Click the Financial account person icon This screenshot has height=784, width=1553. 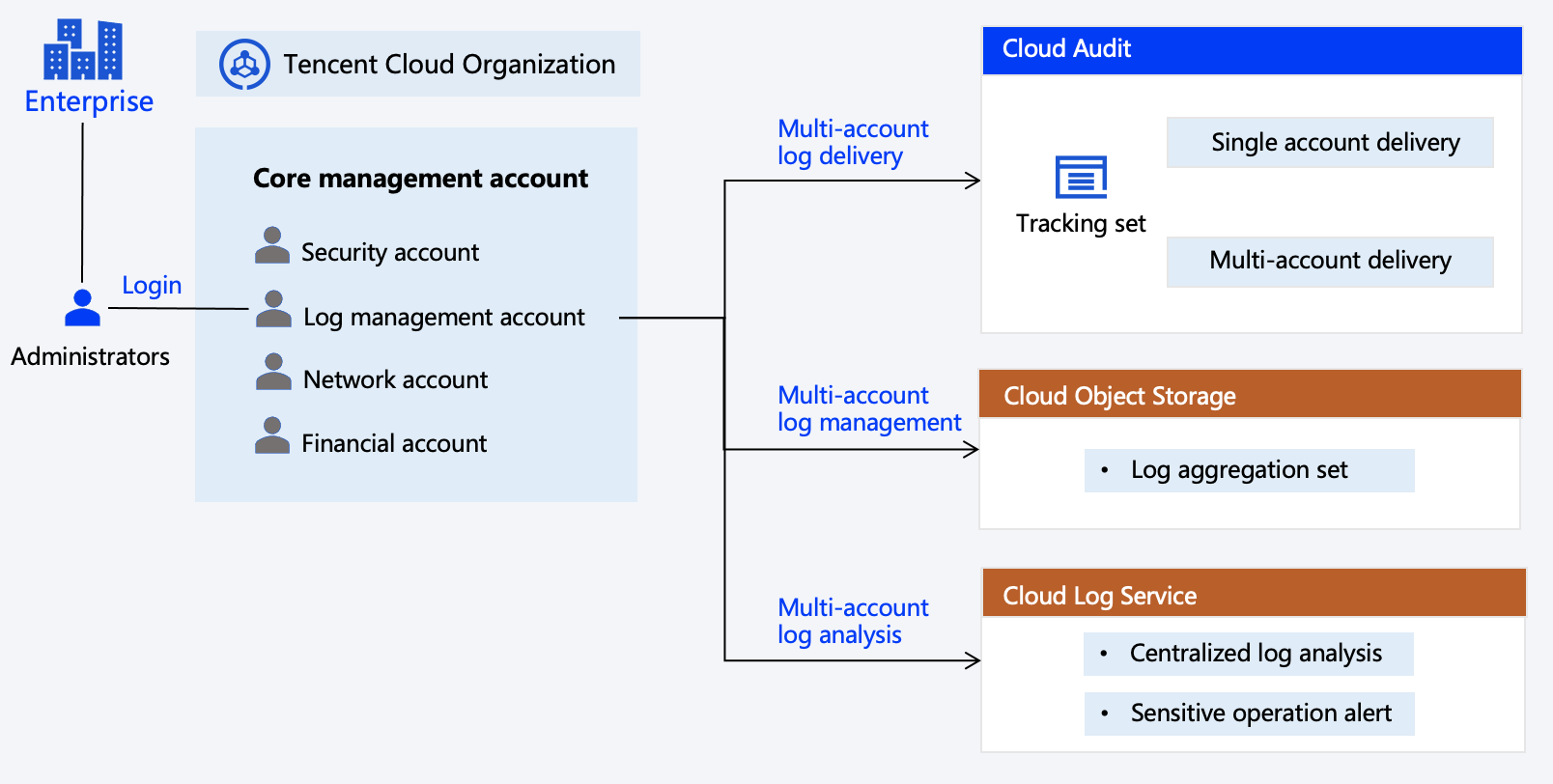272,436
